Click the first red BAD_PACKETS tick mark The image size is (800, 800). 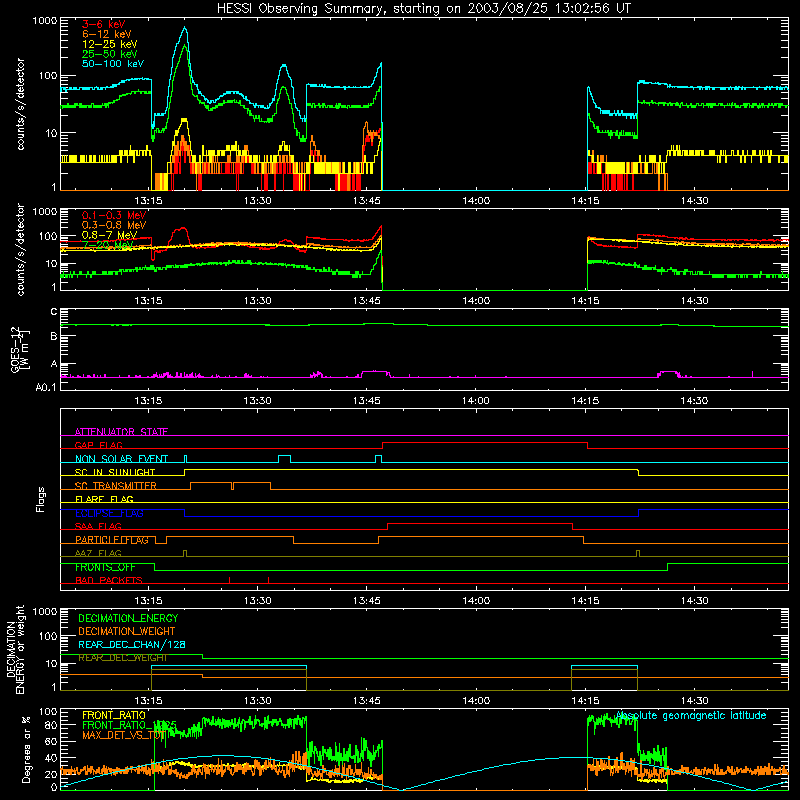tap(230, 580)
